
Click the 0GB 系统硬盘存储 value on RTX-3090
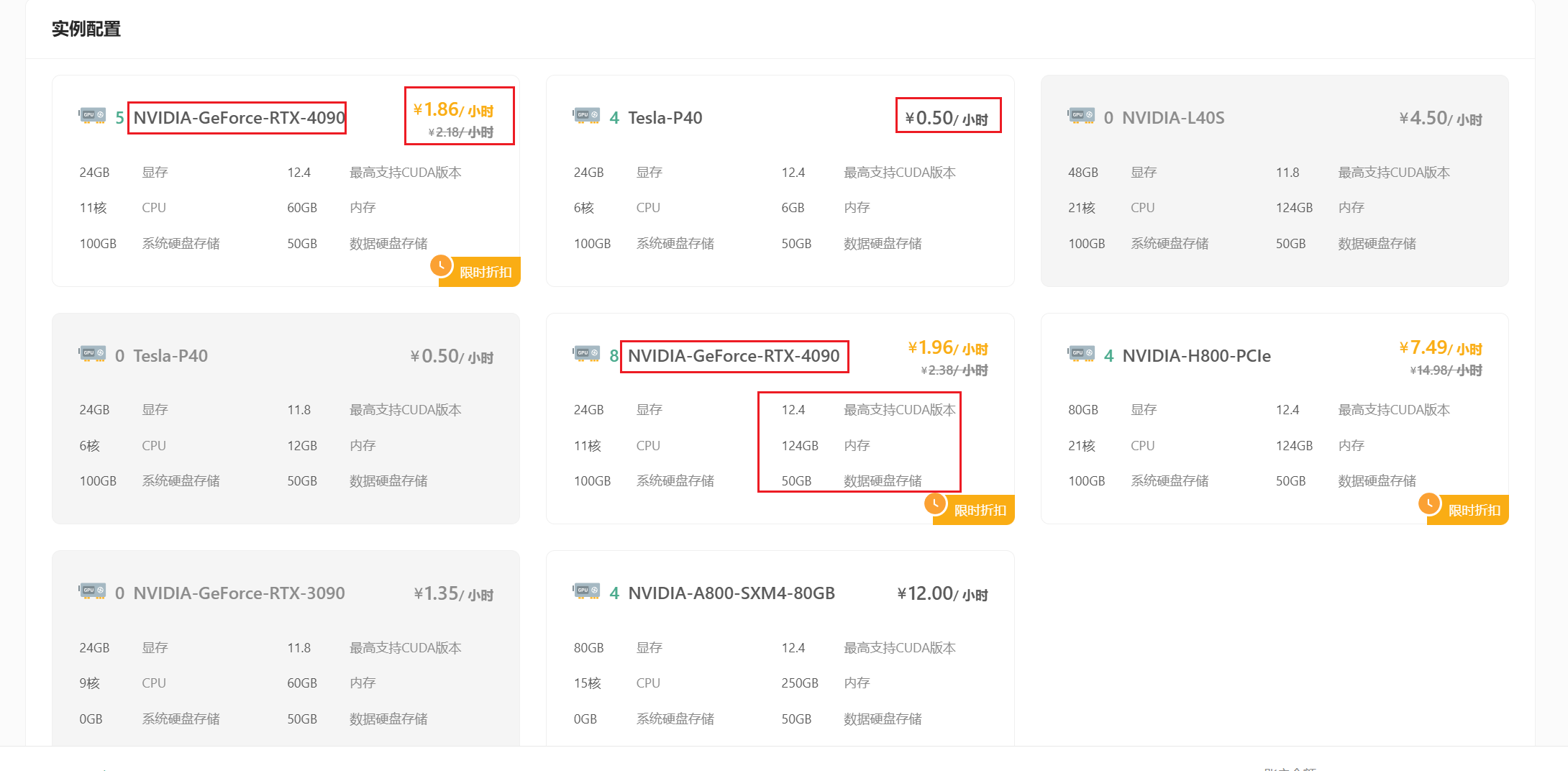coord(91,719)
